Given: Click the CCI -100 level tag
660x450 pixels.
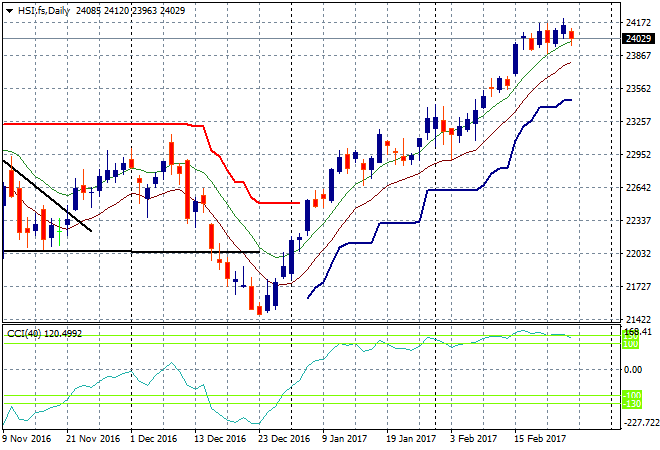Looking at the screenshot, I should pos(632,395).
